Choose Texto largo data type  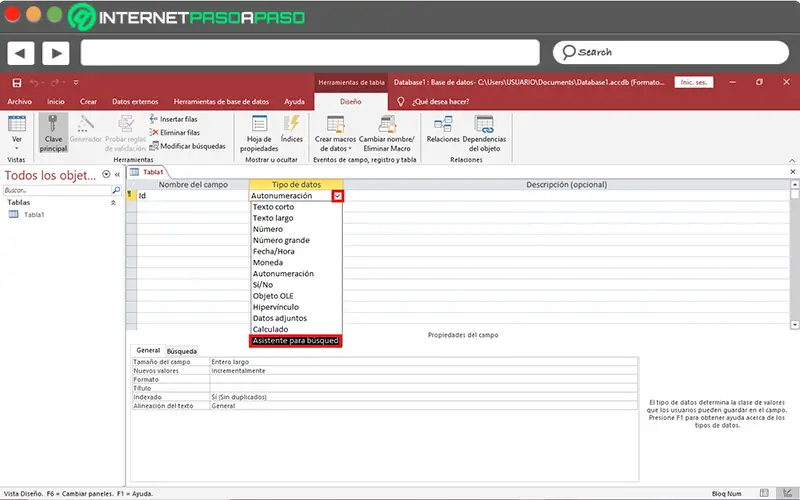point(273,218)
